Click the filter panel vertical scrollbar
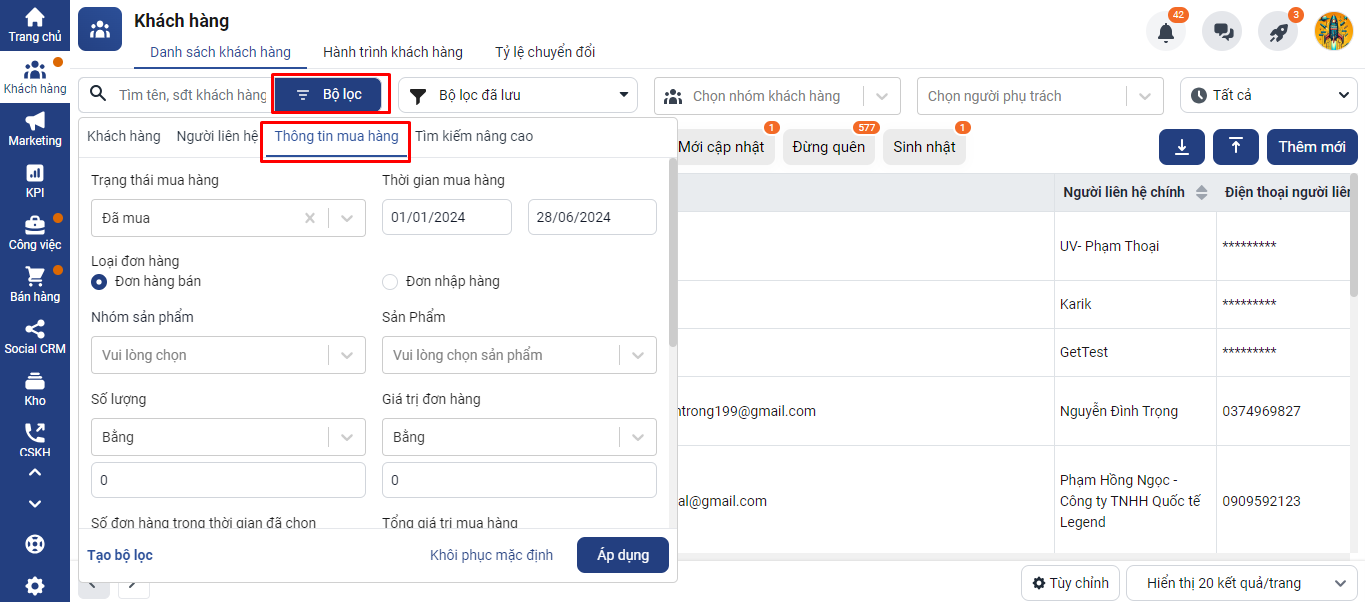Image resolution: width=1365 pixels, height=602 pixels. coord(673,260)
